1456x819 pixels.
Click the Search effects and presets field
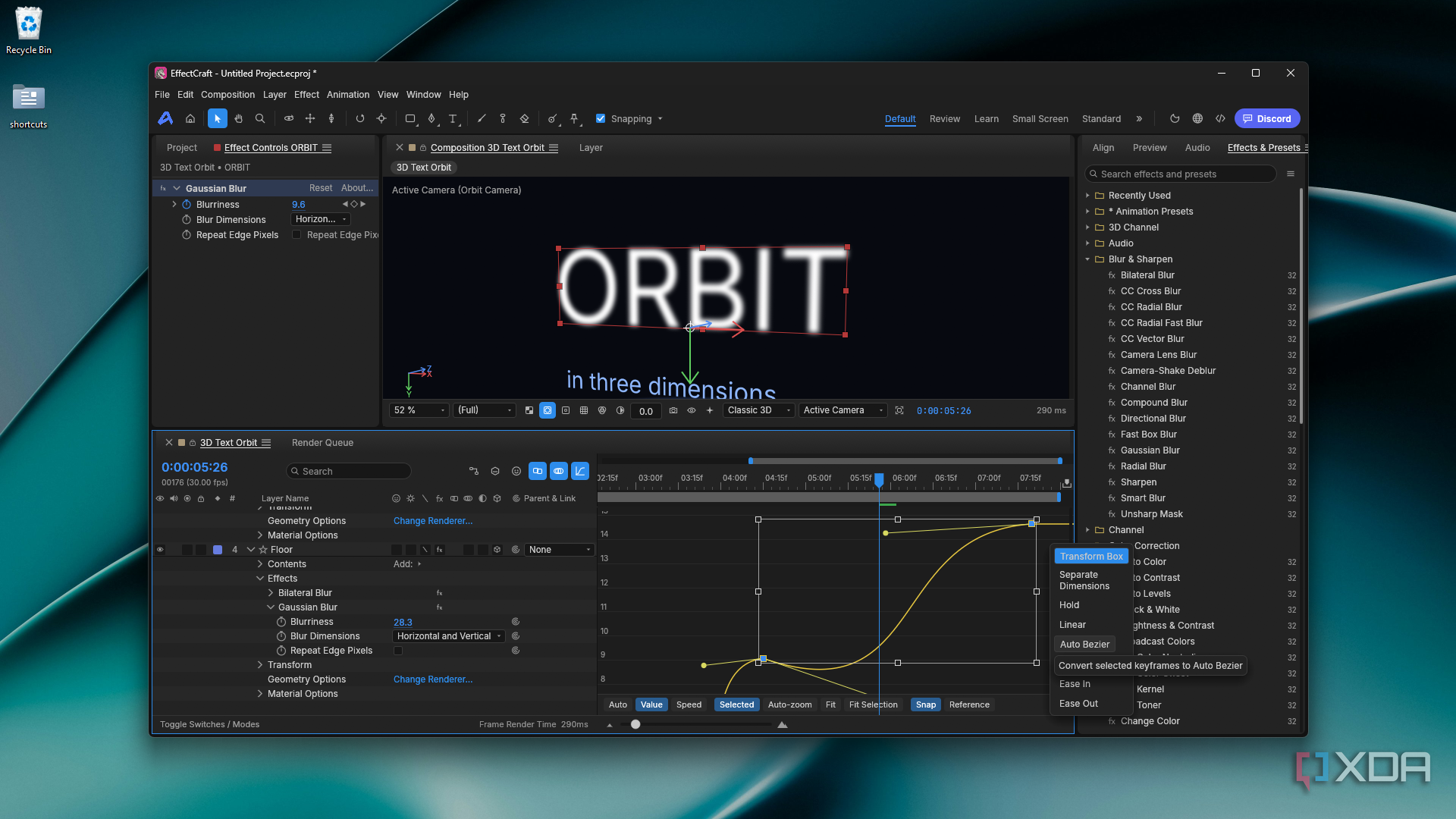click(x=1181, y=174)
